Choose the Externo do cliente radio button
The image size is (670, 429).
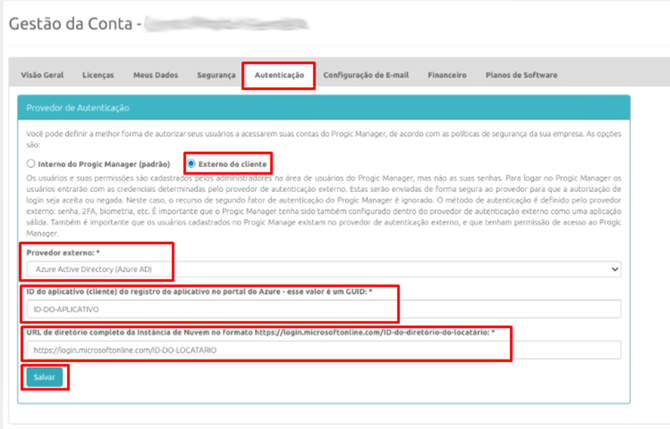191,164
